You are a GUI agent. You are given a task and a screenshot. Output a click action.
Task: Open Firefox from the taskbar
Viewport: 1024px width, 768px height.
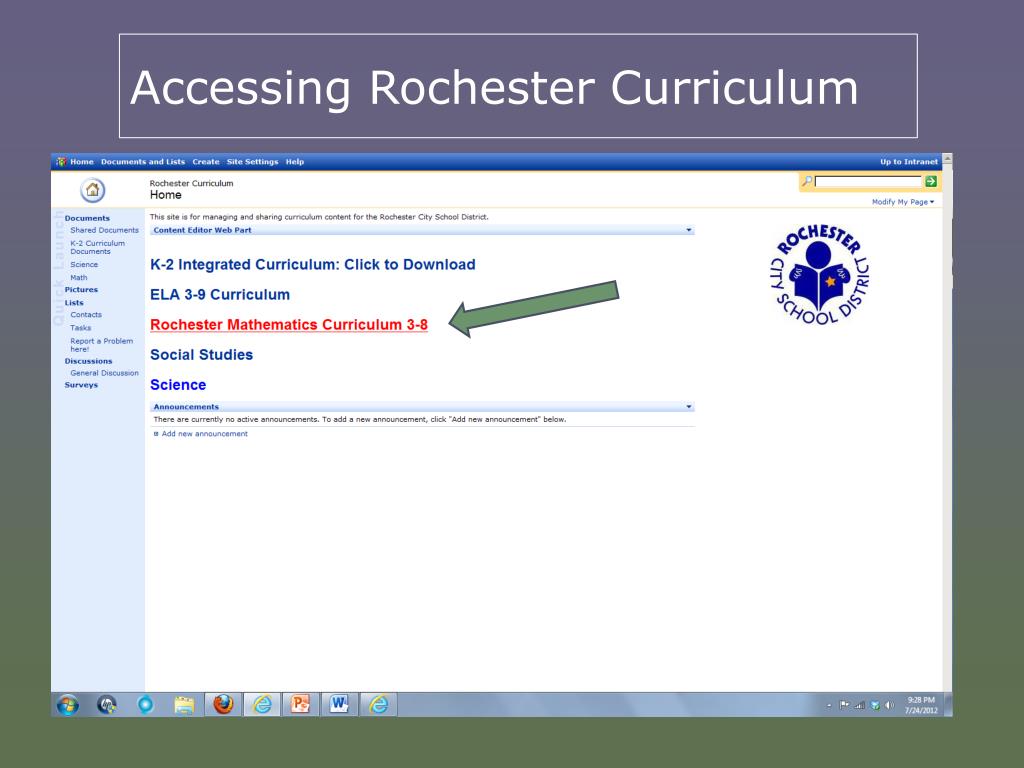click(223, 705)
